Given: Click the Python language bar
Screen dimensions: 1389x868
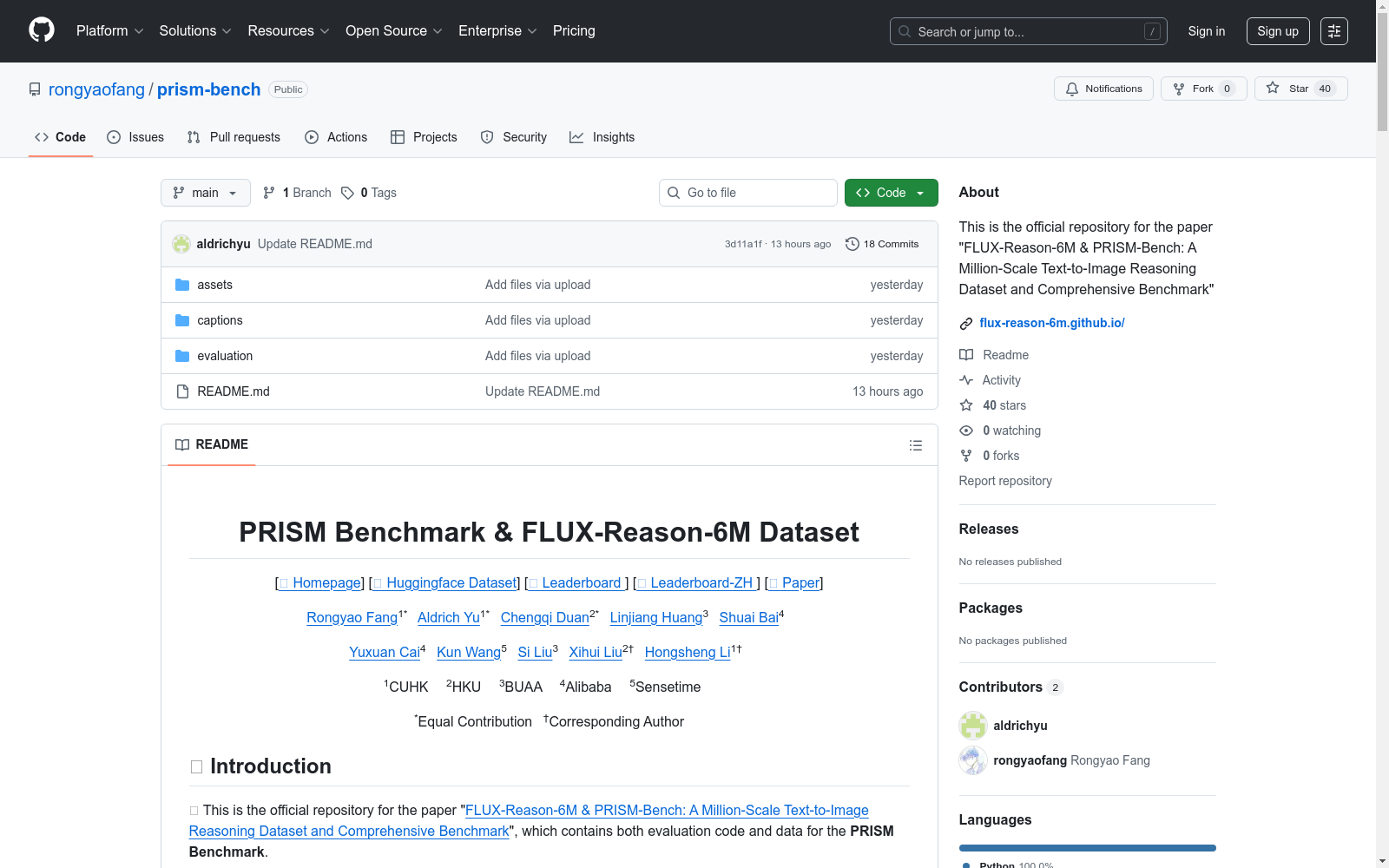Looking at the screenshot, I should [1088, 848].
